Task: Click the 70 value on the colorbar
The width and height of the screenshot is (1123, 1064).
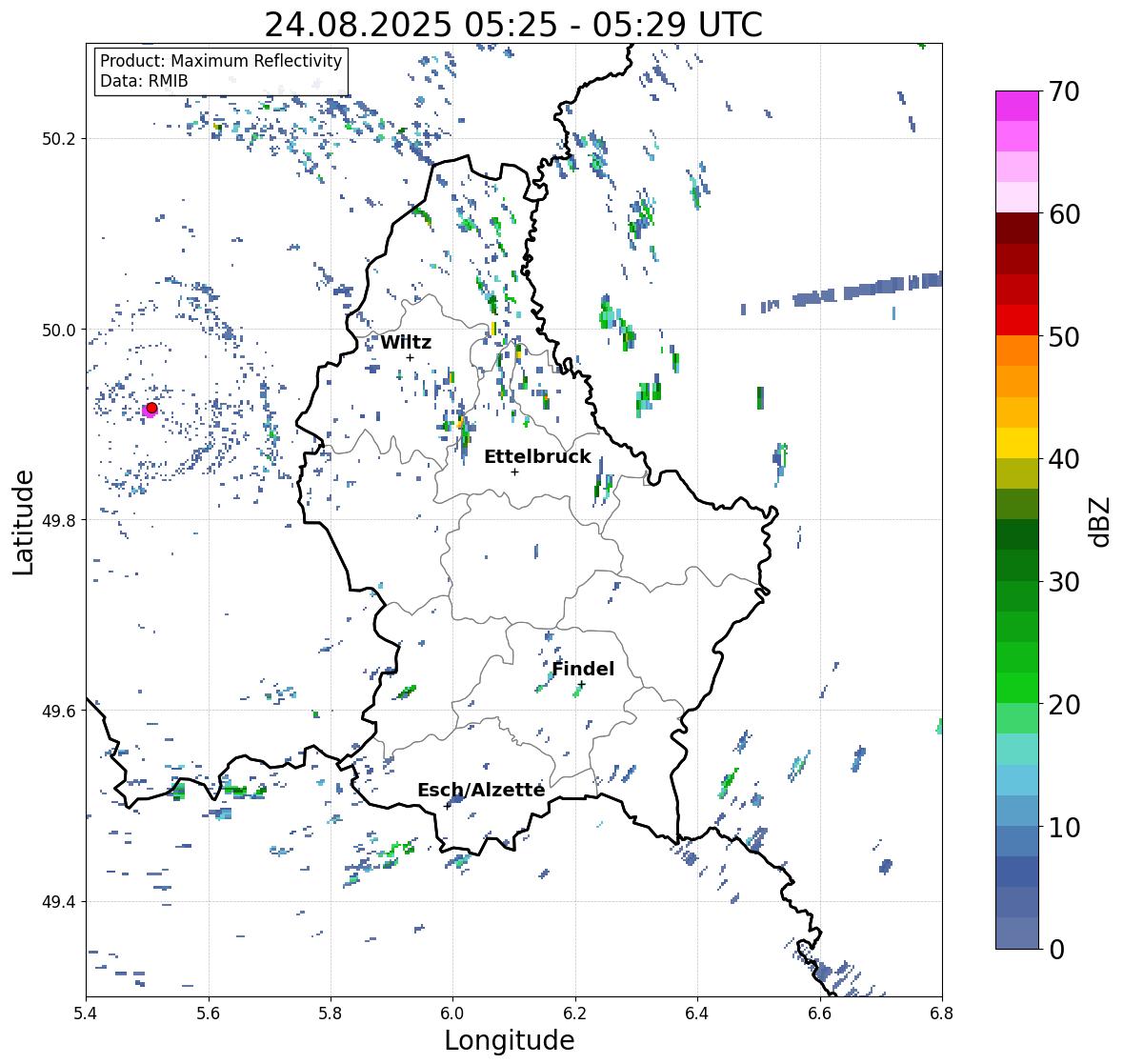Action: [x=1064, y=91]
